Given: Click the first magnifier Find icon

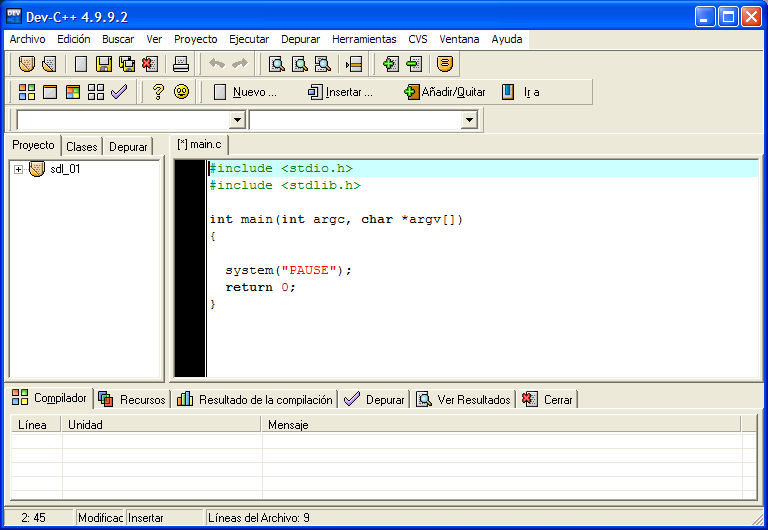Looking at the screenshot, I should pyautogui.click(x=277, y=64).
